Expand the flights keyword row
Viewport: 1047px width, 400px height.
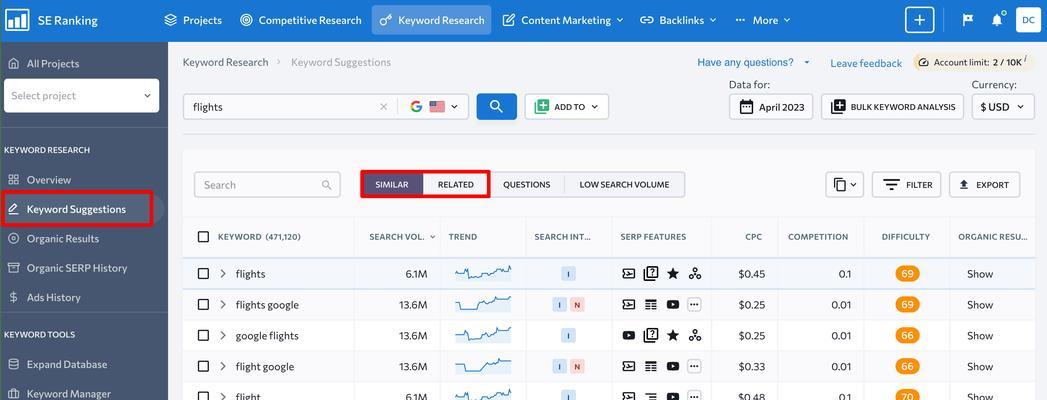point(223,274)
